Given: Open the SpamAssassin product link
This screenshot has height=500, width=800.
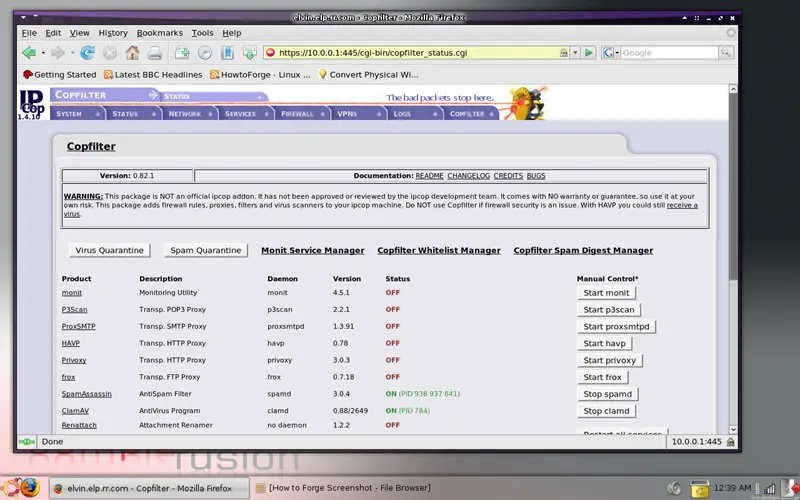Looking at the screenshot, I should coord(87,394).
